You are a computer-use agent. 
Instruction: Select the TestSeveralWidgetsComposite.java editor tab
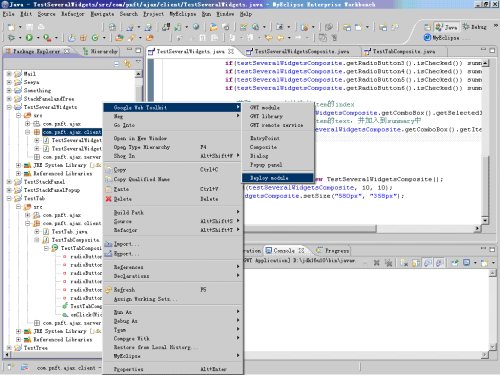(302, 51)
